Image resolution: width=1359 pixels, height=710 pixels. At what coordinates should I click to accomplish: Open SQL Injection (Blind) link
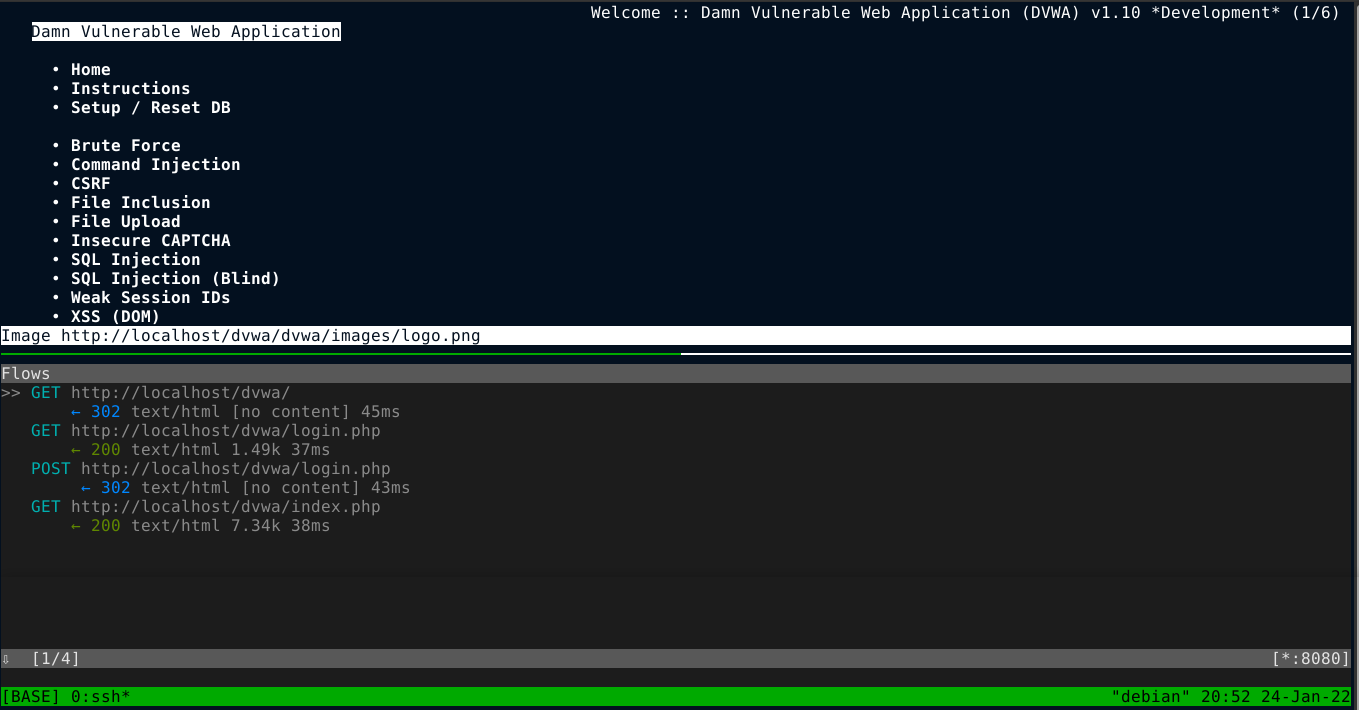[175, 279]
